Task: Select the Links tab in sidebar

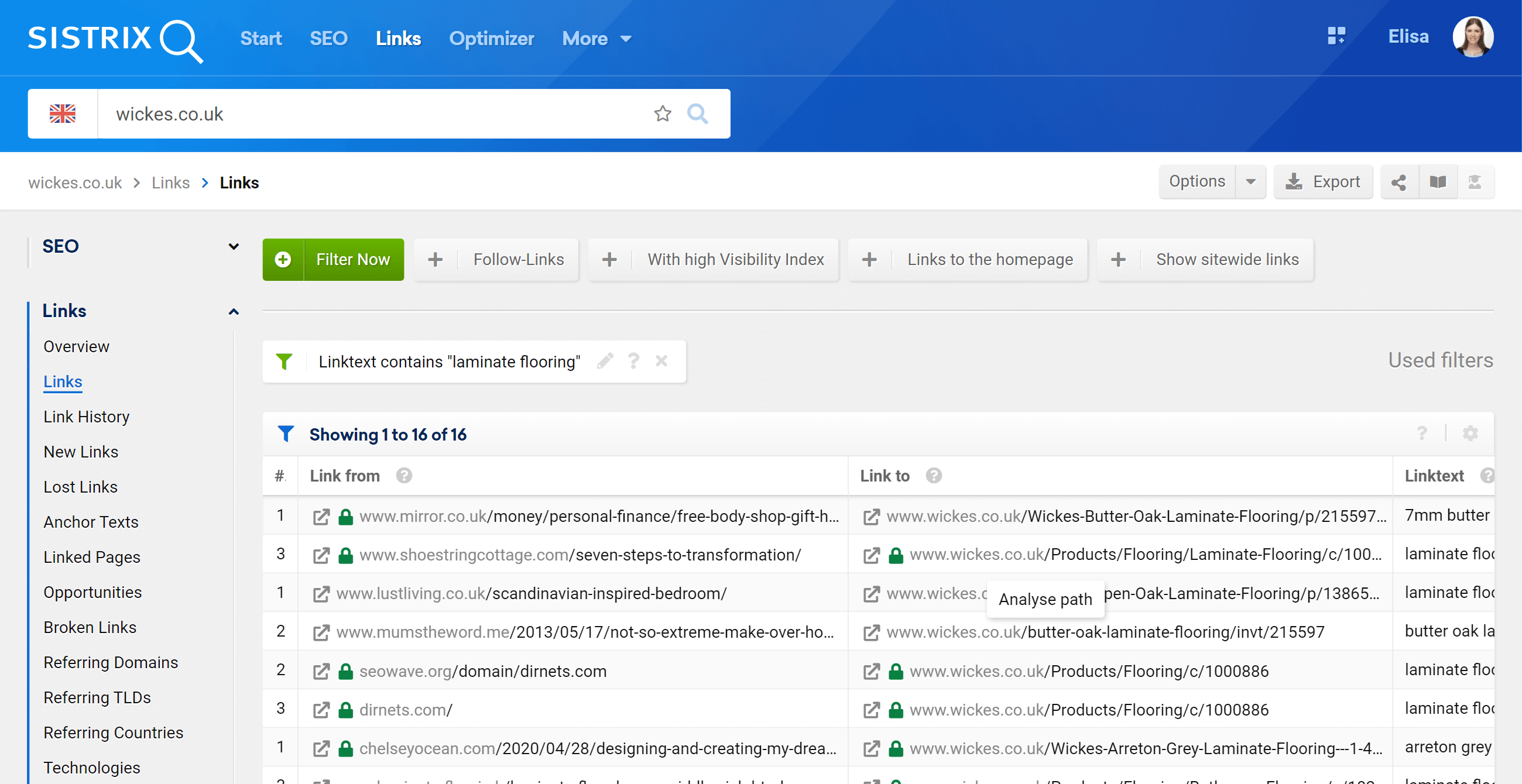Action: [62, 381]
